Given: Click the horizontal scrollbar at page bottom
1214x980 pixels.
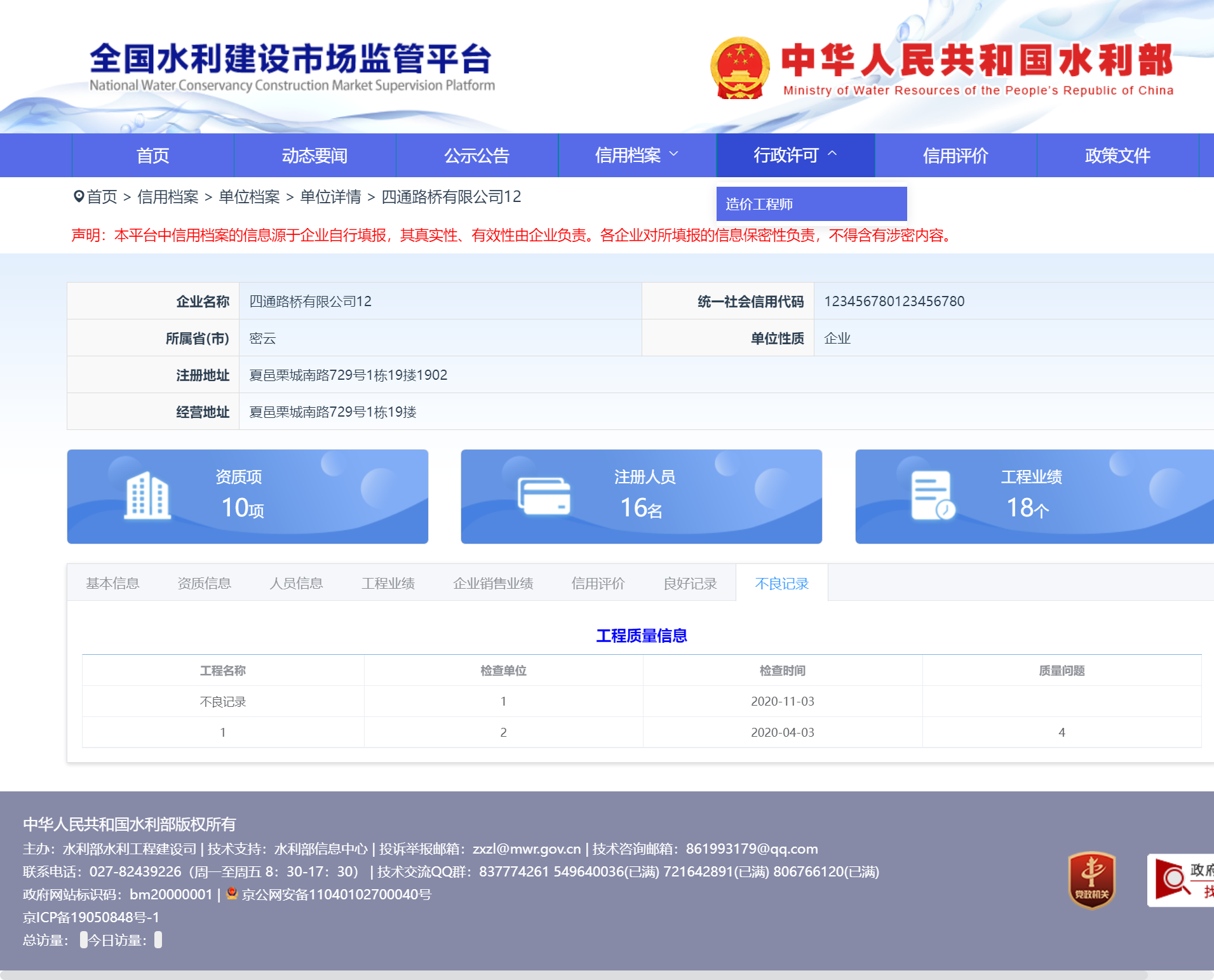Looking at the screenshot, I should 572,975.
